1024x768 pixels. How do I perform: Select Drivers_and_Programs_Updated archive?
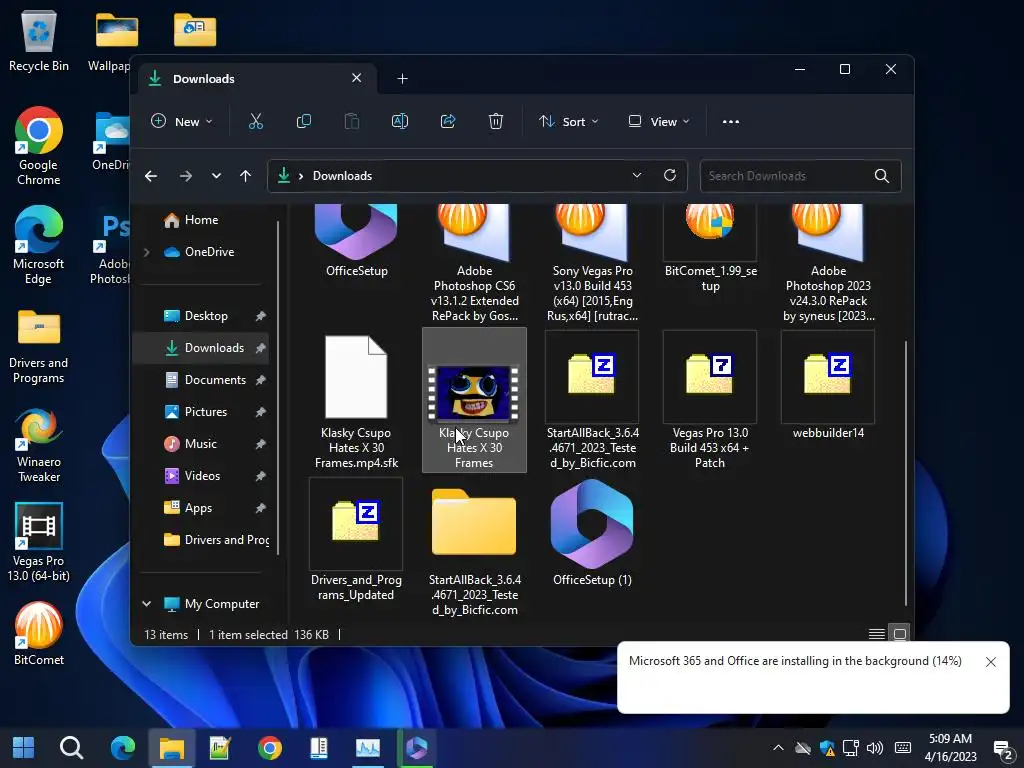click(x=356, y=541)
